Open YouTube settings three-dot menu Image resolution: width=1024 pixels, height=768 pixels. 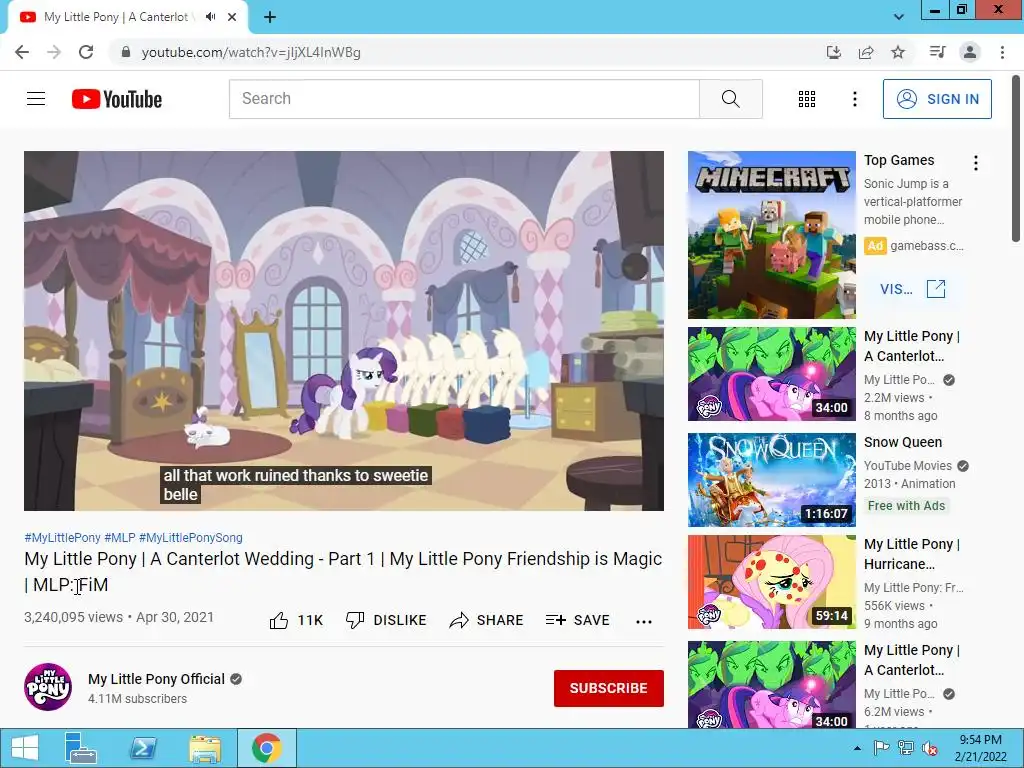pyautogui.click(x=854, y=99)
